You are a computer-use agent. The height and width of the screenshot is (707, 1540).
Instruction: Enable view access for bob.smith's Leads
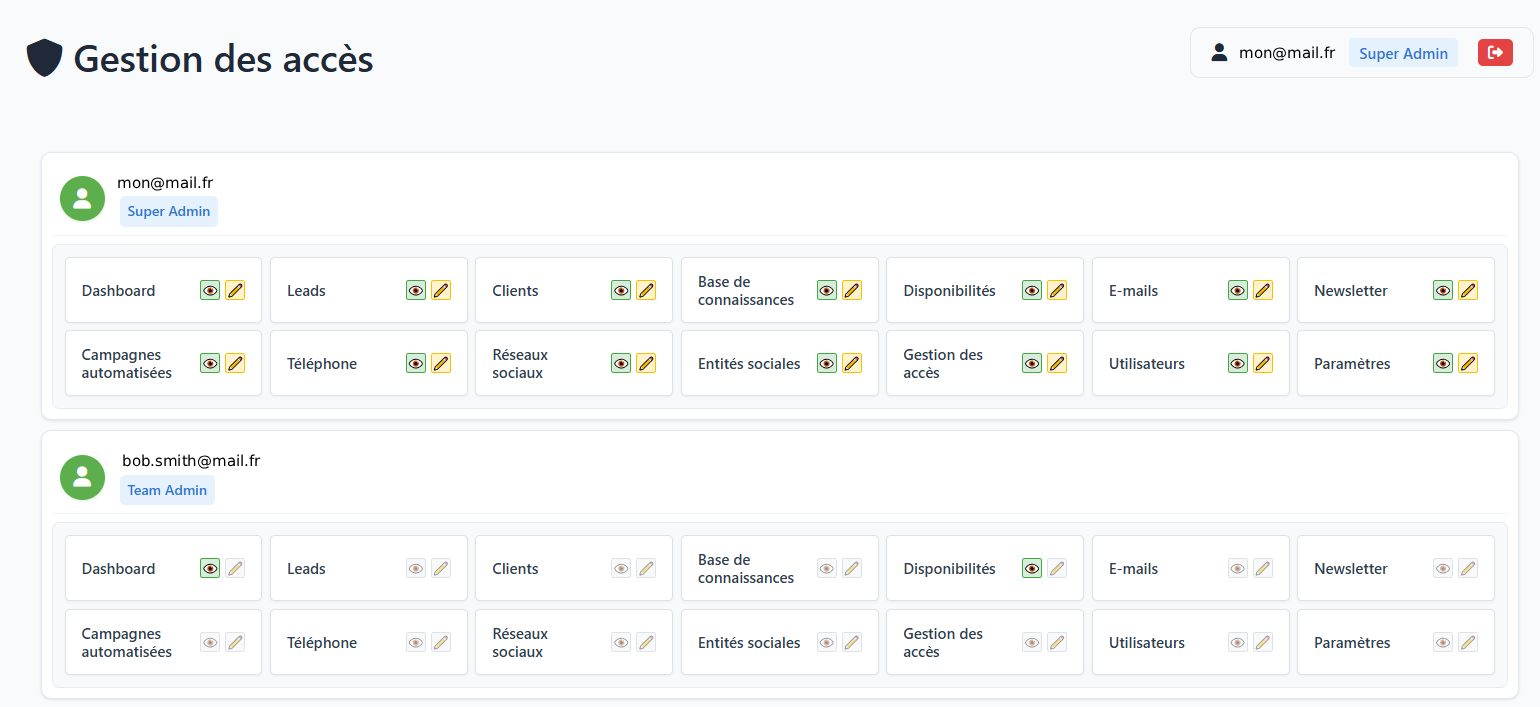pyautogui.click(x=416, y=568)
